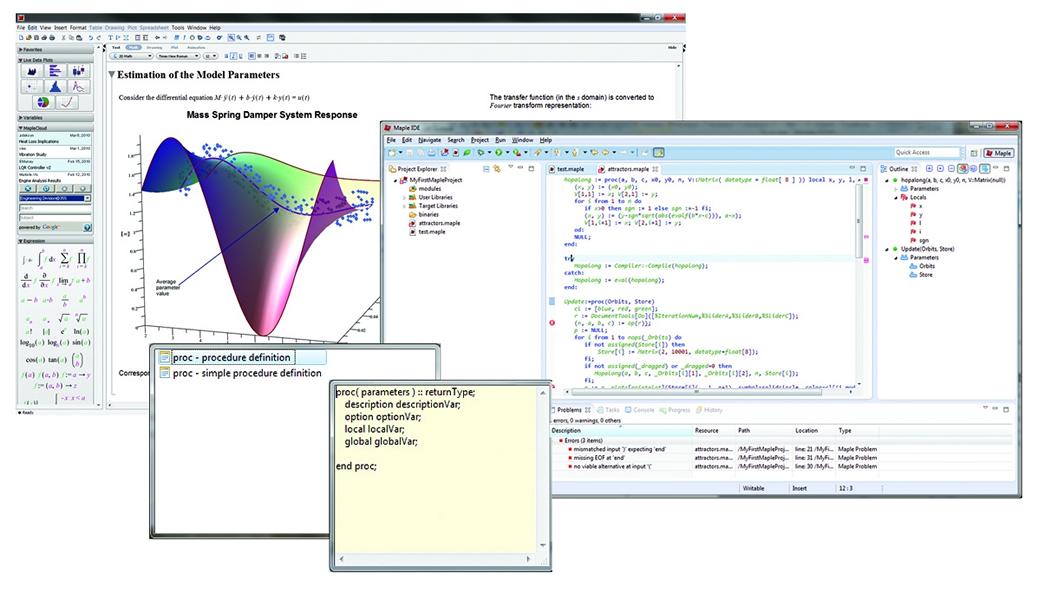Click the Collapse All icon in Project Explorer
This screenshot has width=1038, height=600.
tap(487, 170)
